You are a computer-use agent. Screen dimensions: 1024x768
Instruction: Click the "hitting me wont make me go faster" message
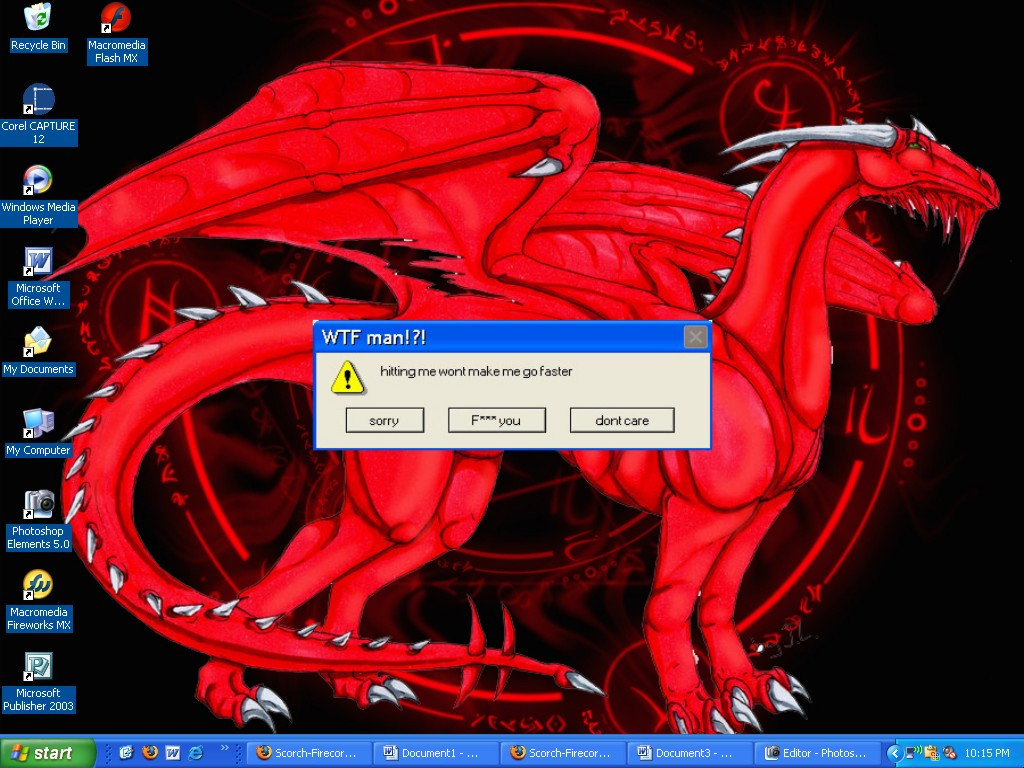tap(476, 372)
